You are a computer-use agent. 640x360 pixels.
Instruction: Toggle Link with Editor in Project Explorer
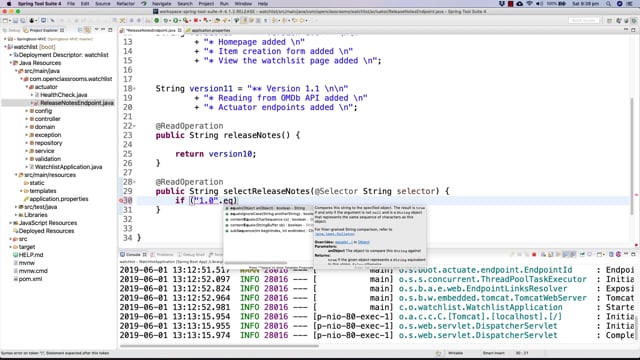(x=87, y=30)
